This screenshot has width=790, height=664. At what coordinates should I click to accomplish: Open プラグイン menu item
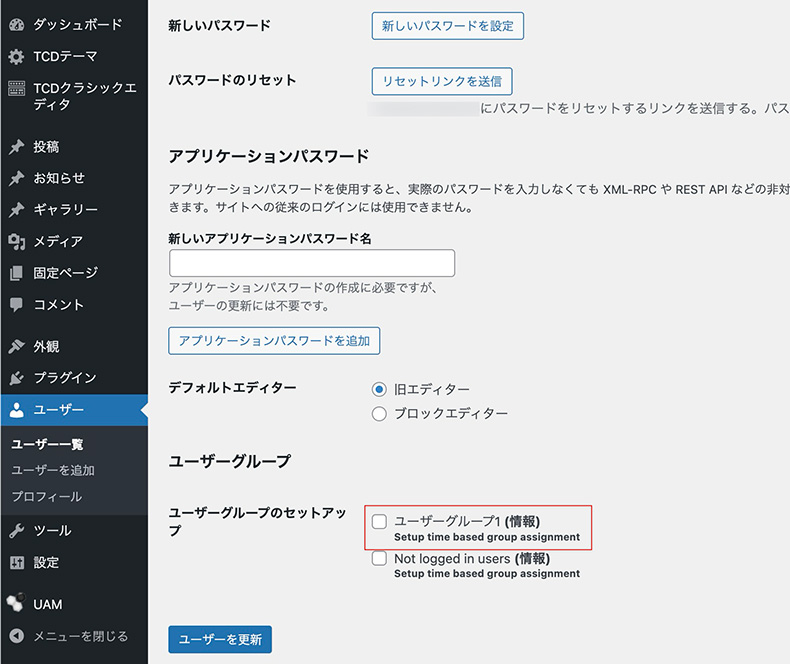(74, 378)
